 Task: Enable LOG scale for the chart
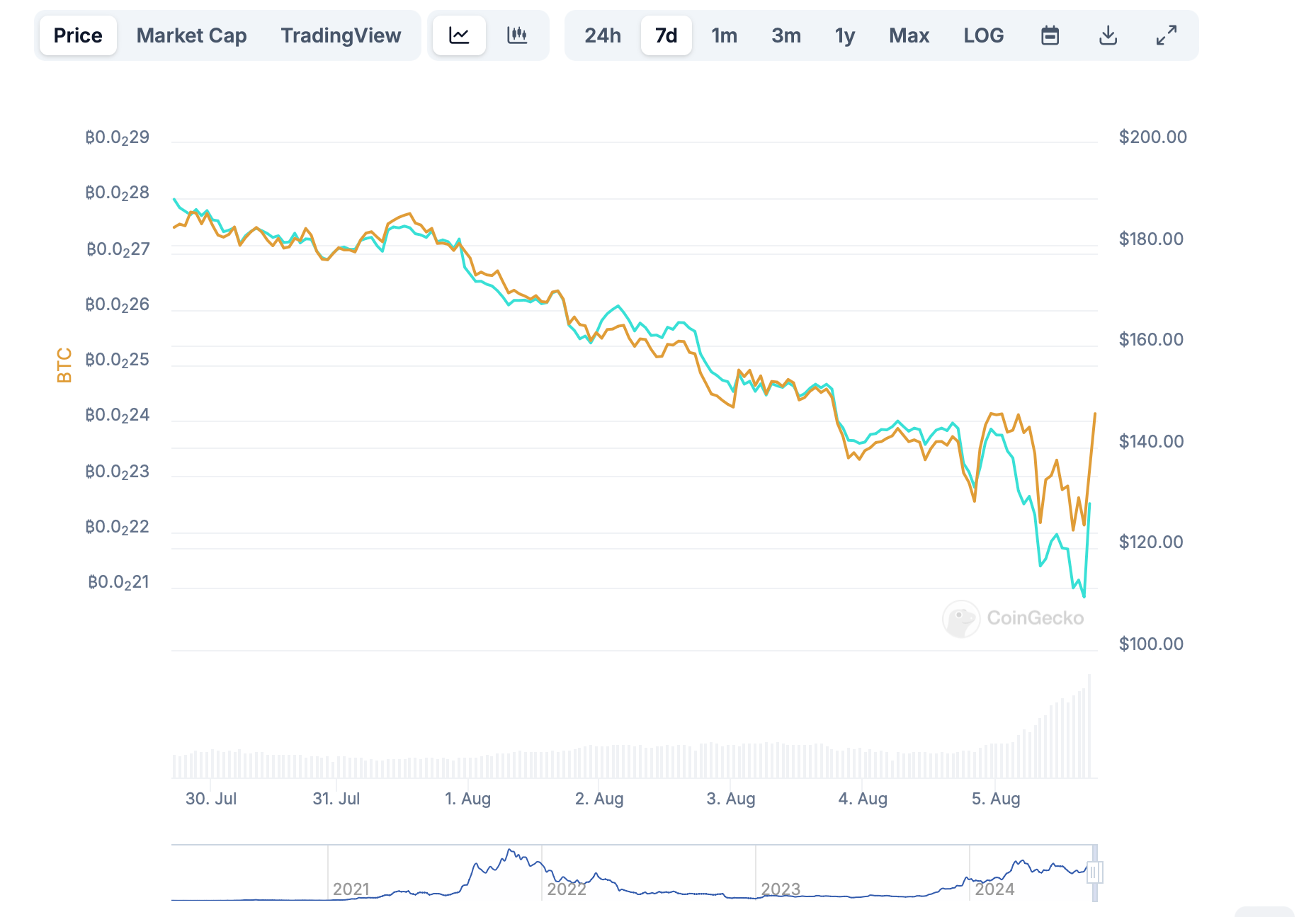983,35
